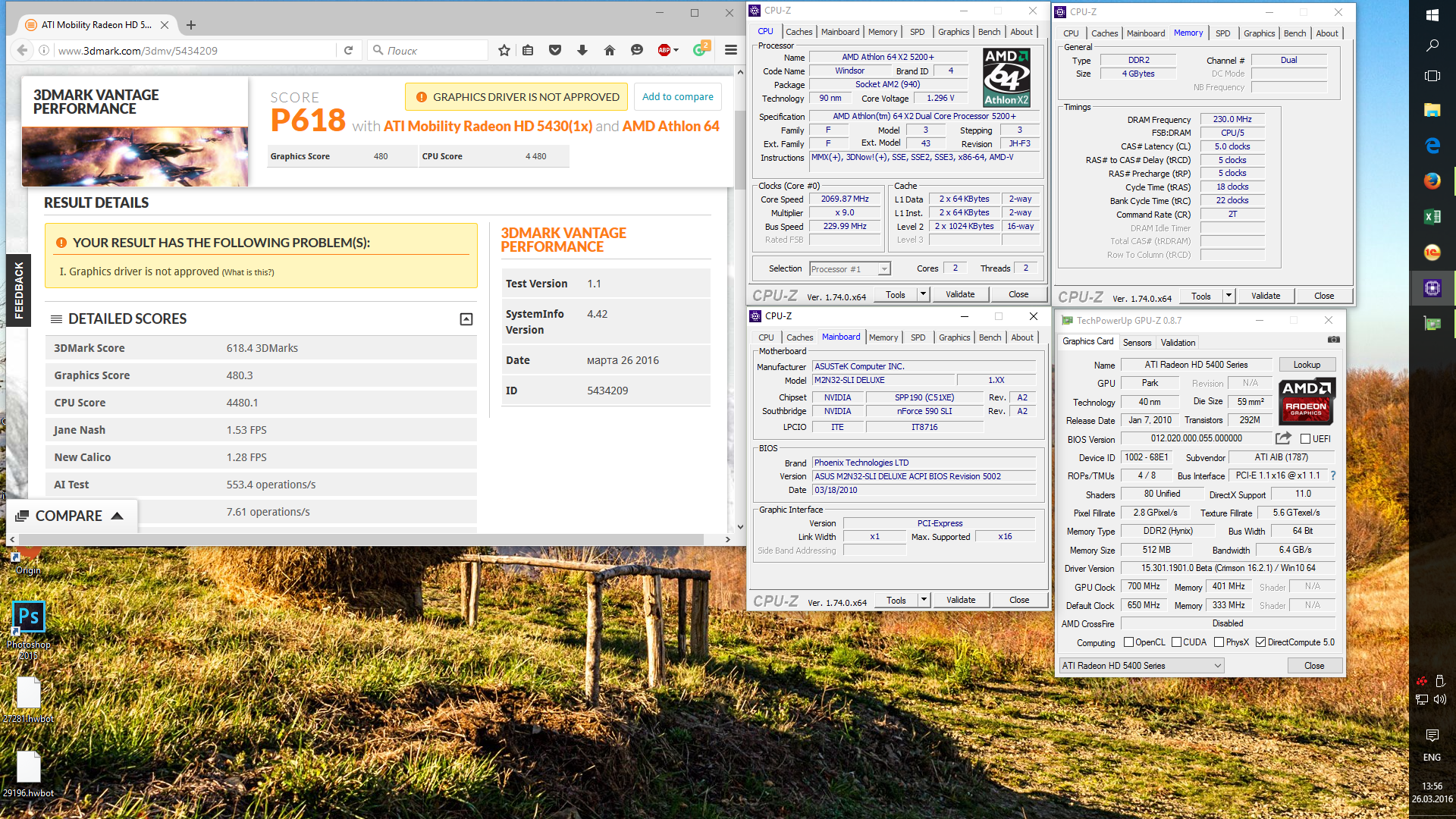
Task: Take a GPU-Z screenshot with the camera icon
Action: click(x=1334, y=340)
